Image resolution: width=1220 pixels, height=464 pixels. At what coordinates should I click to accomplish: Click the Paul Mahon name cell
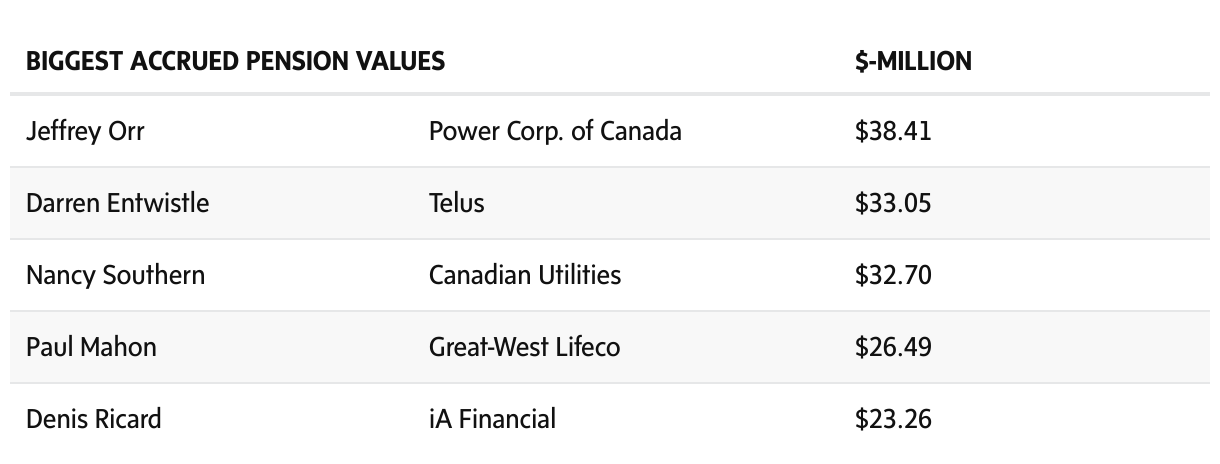[x=91, y=347]
